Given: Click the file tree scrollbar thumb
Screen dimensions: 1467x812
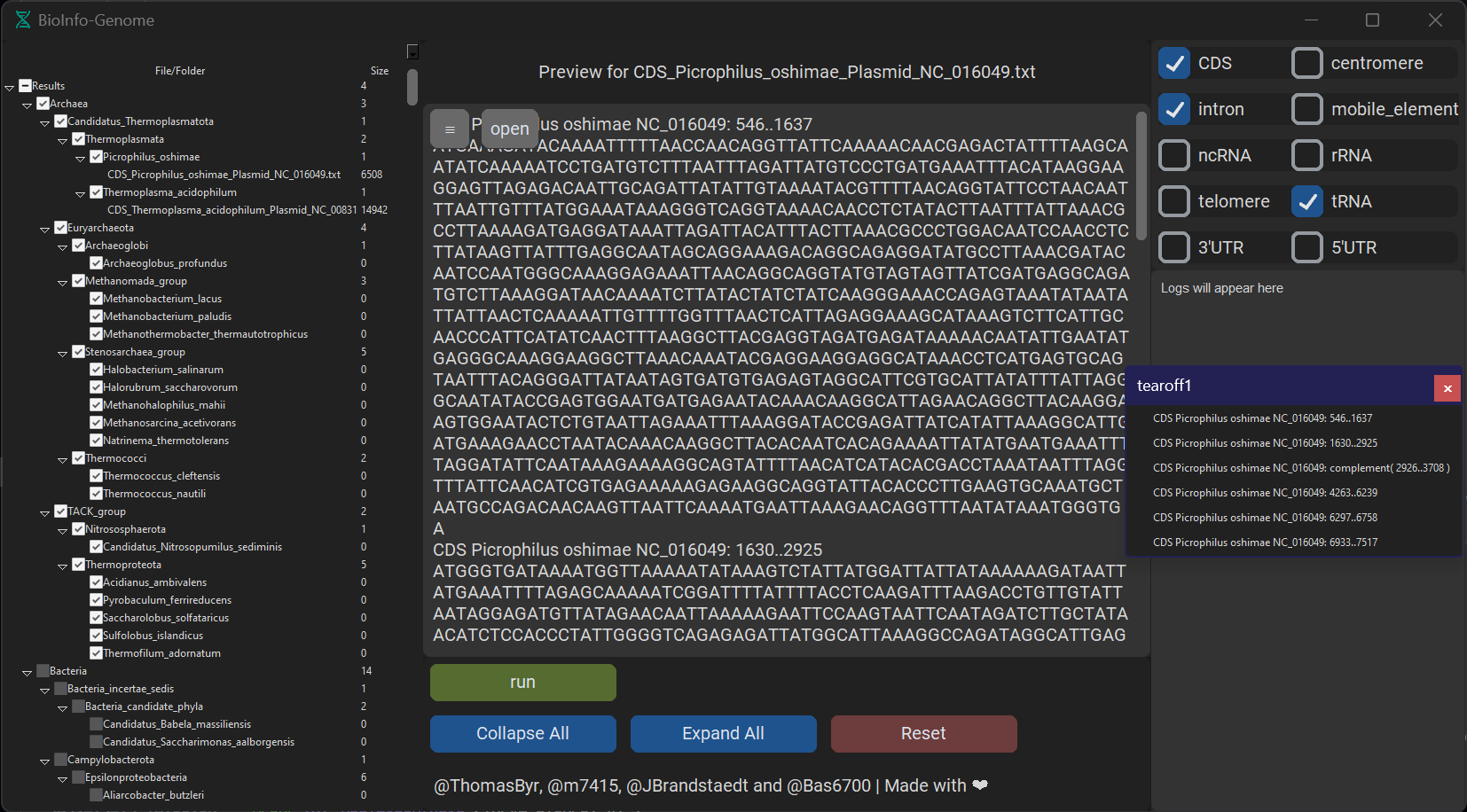Looking at the screenshot, I should [x=412, y=87].
